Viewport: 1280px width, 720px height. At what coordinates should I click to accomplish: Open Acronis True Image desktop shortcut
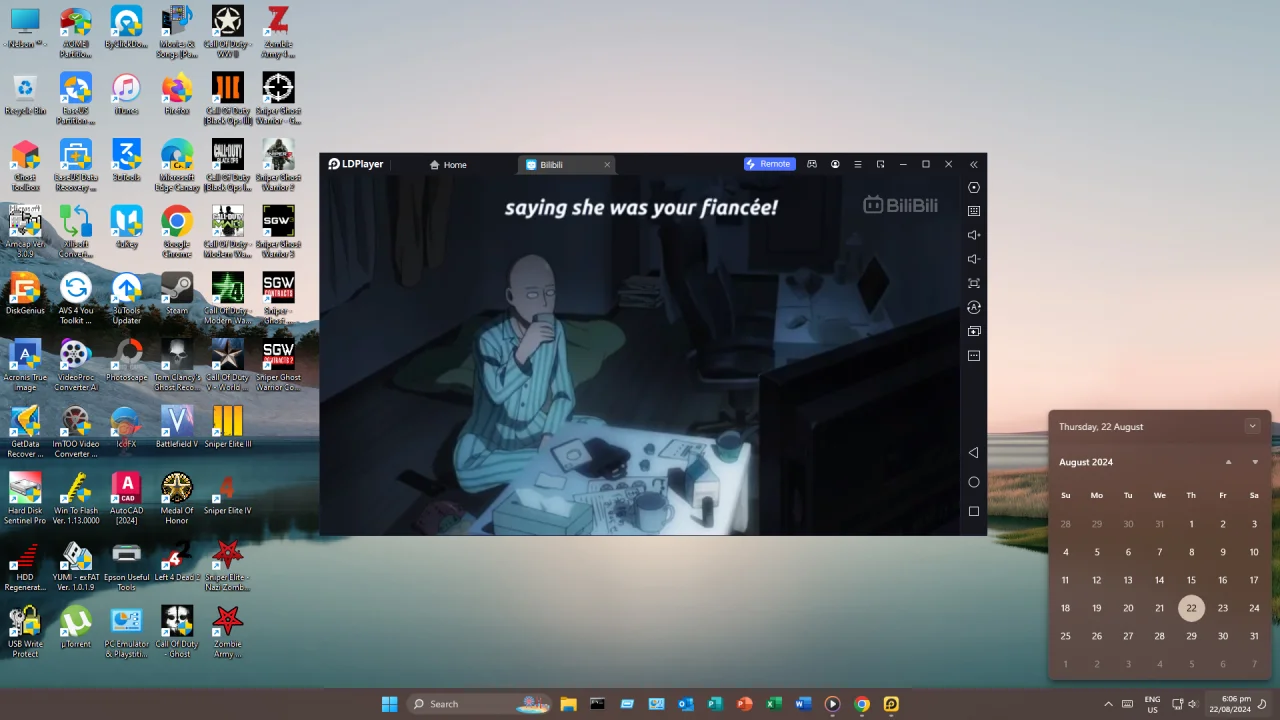click(25, 366)
